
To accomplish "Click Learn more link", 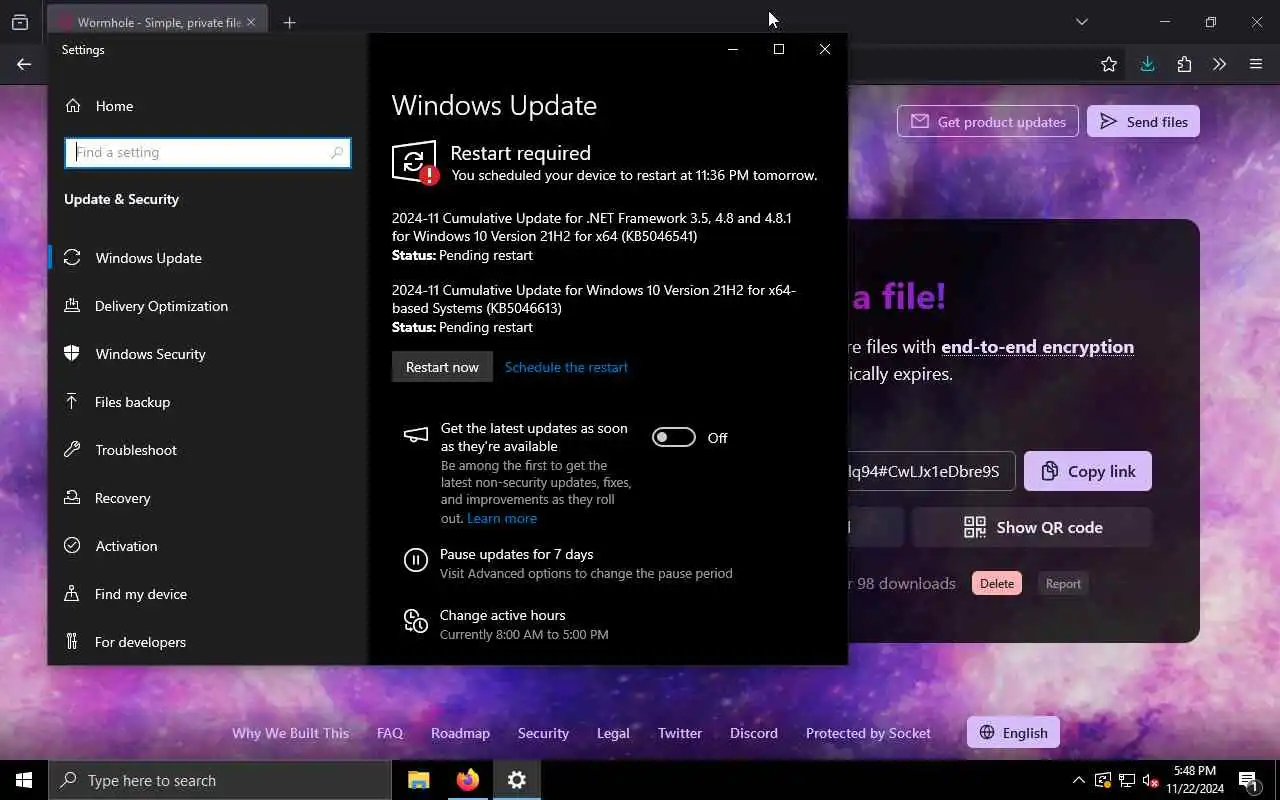I will coord(502,518).
